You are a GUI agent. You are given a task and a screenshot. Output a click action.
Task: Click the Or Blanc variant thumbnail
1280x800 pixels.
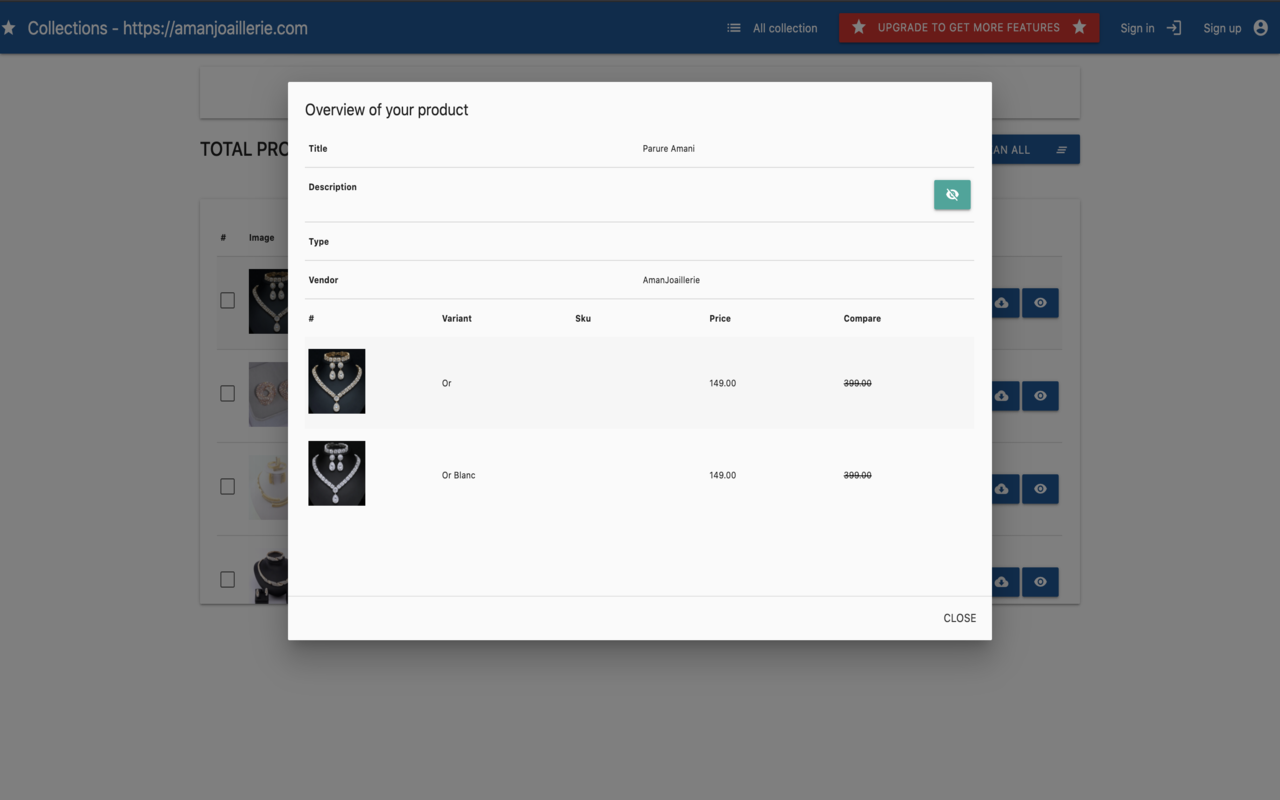336,473
